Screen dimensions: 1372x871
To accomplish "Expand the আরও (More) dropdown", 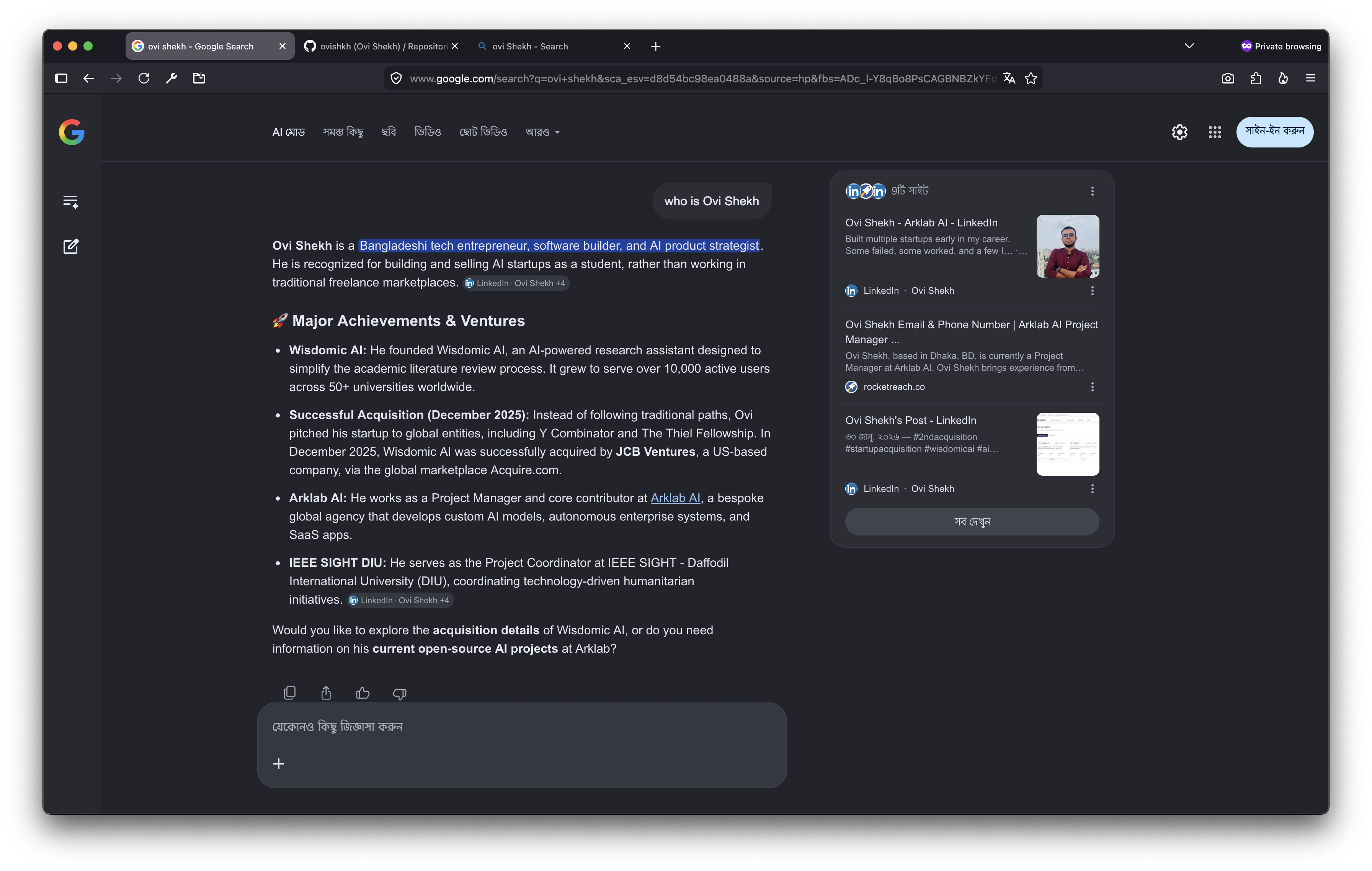I will (542, 132).
